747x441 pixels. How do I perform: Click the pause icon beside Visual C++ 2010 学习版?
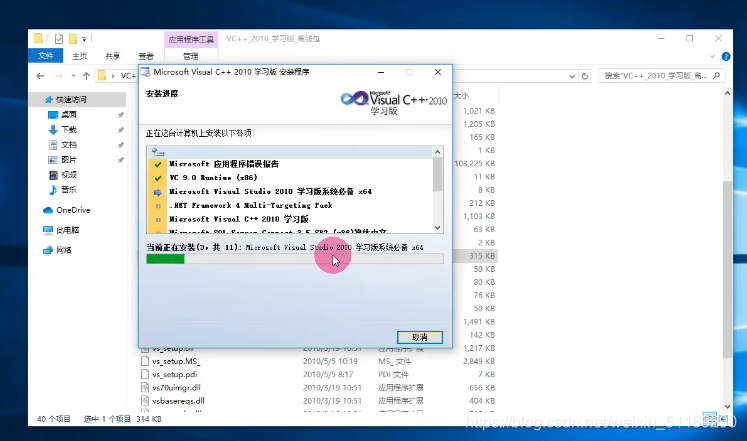coord(158,220)
